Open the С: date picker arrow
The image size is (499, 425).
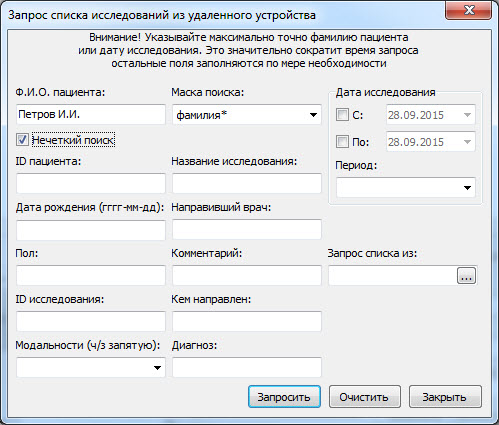coord(467,115)
